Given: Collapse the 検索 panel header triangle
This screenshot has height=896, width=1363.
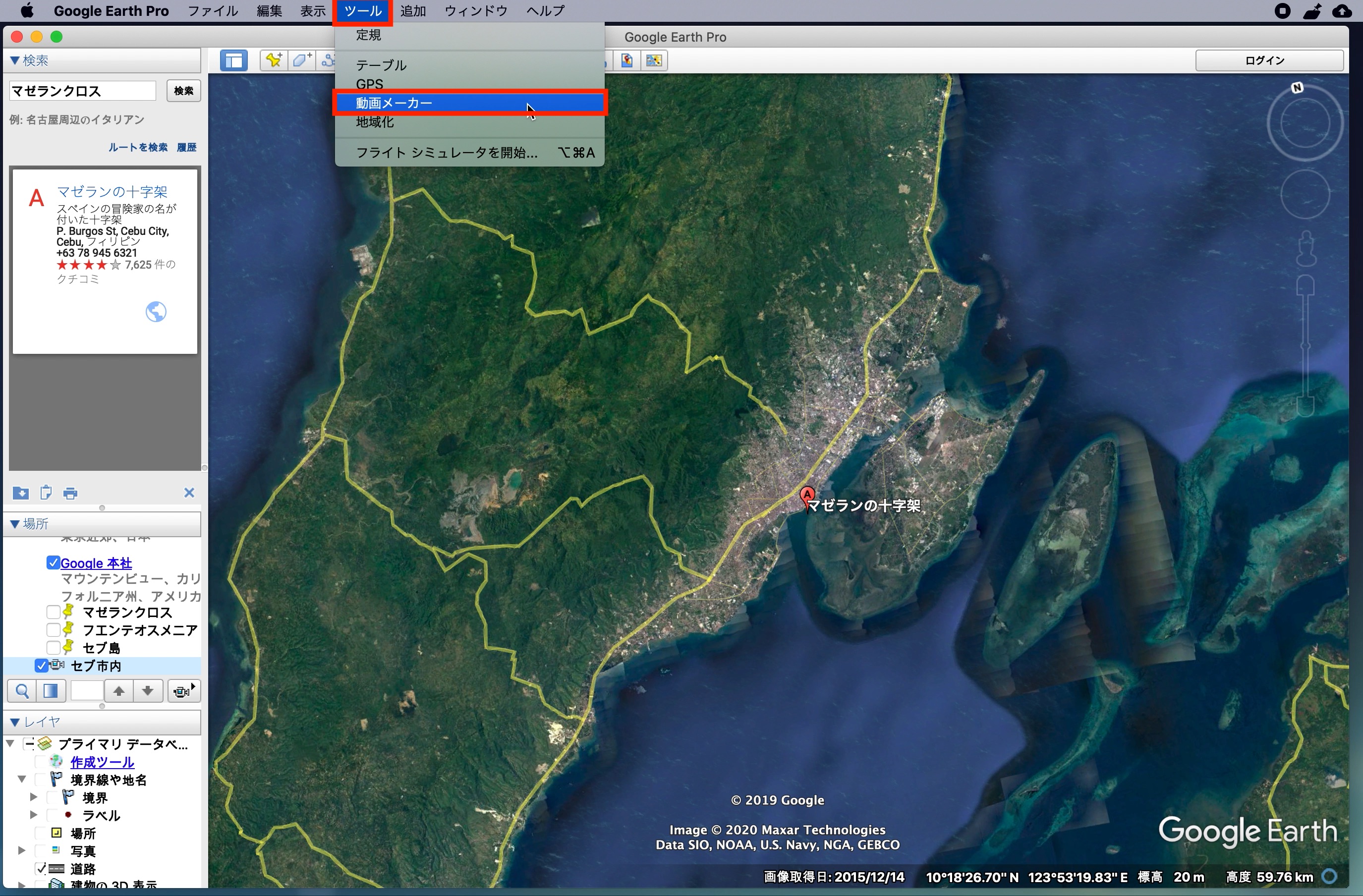Looking at the screenshot, I should pyautogui.click(x=15, y=60).
